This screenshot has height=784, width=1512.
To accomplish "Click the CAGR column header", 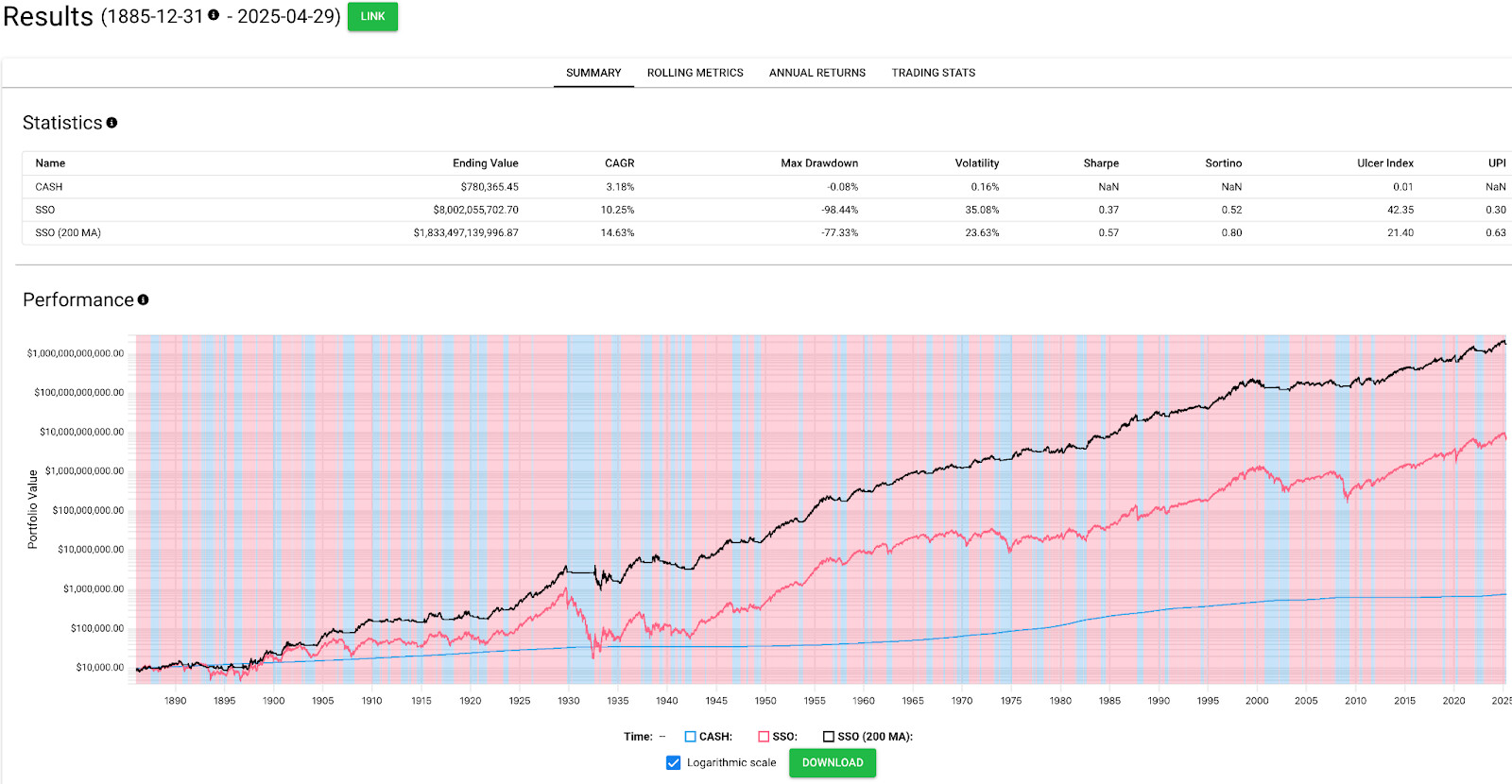I will tap(619, 163).
